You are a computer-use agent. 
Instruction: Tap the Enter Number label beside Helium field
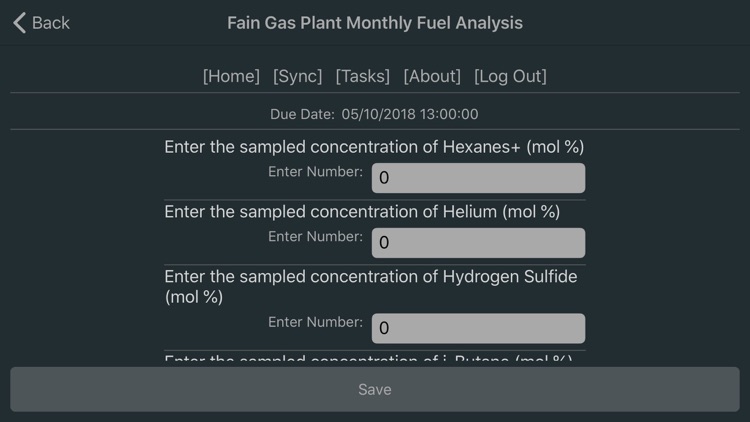coord(315,237)
